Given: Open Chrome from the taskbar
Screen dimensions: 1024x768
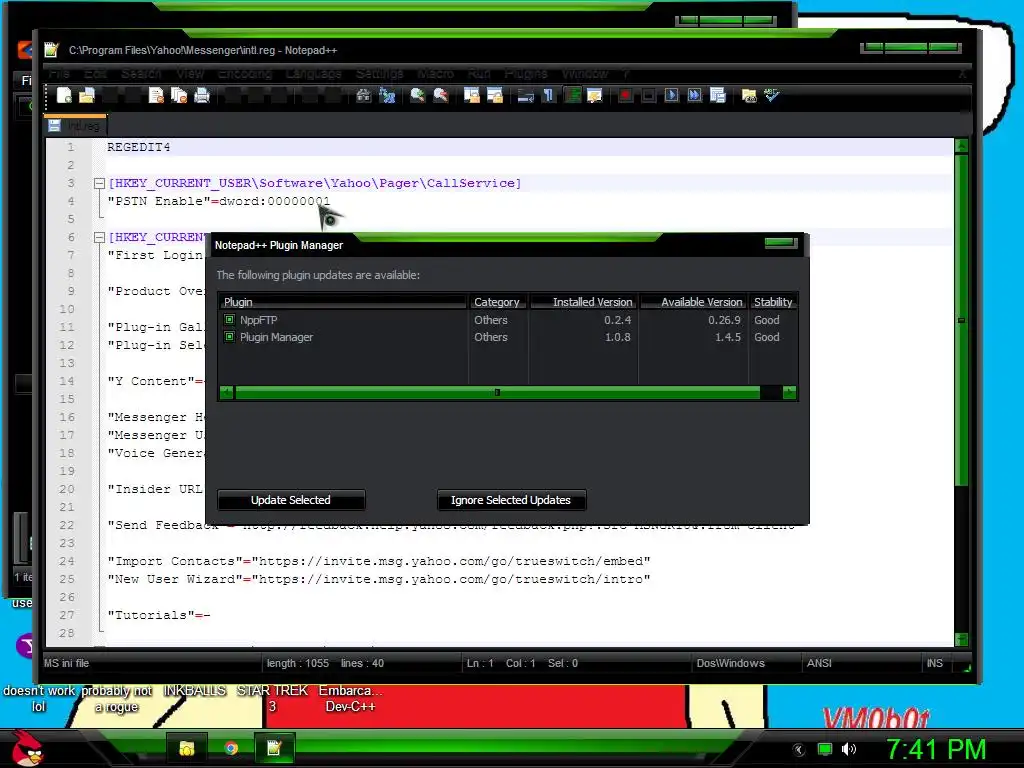Looking at the screenshot, I should pos(231,748).
